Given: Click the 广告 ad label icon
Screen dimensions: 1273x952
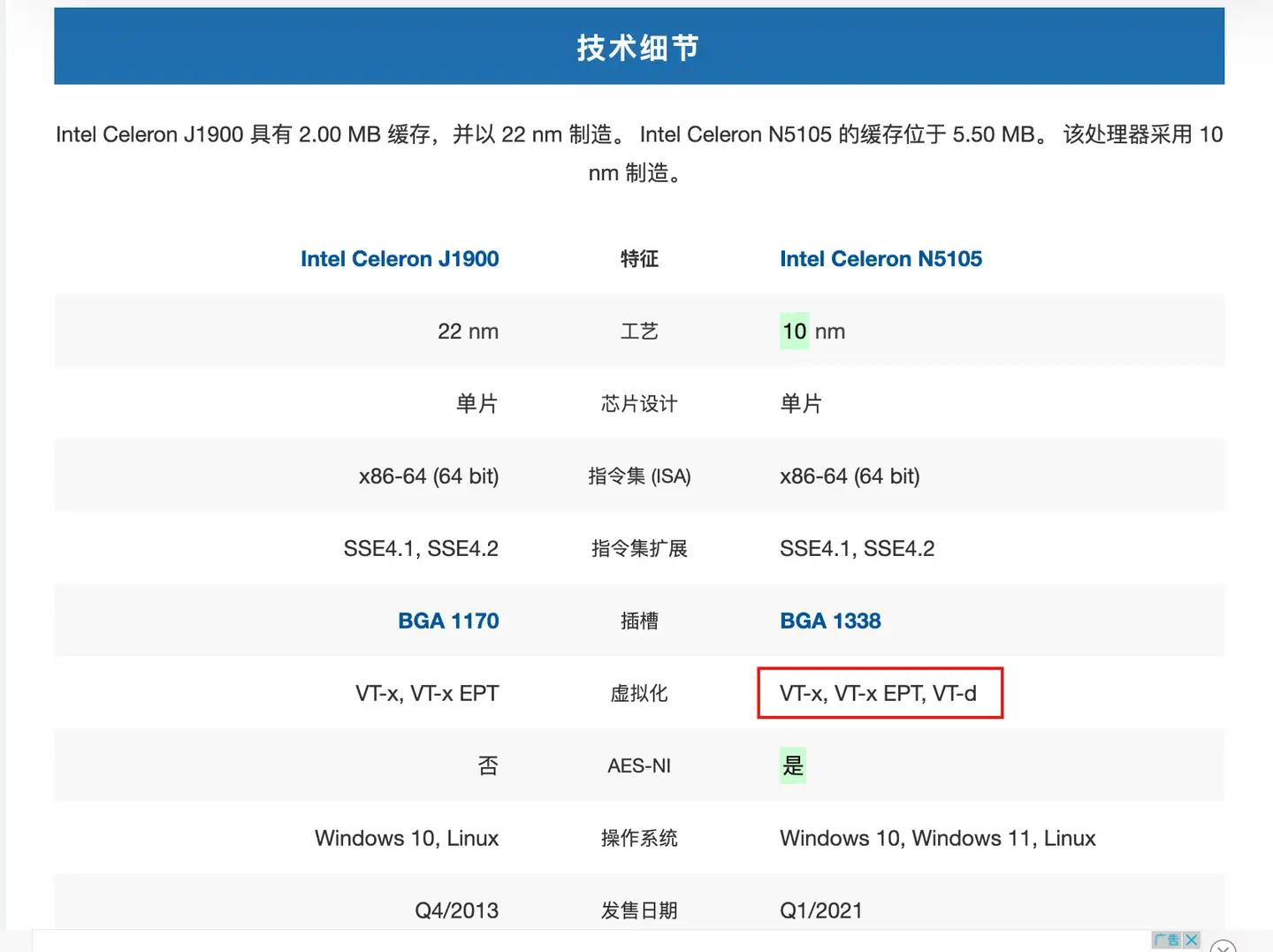Looking at the screenshot, I should tap(1167, 940).
